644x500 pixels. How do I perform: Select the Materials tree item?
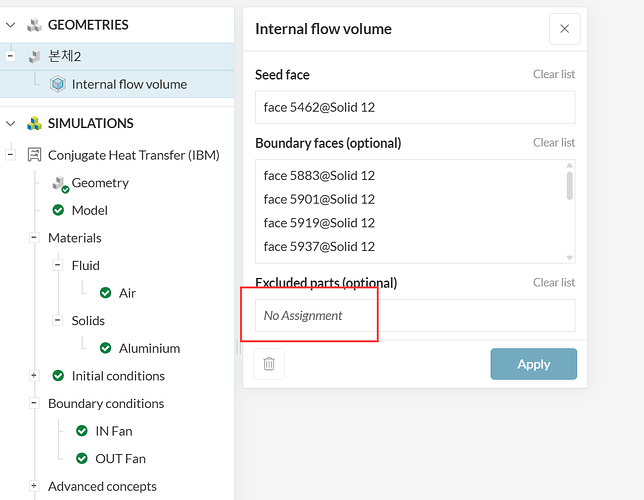click(74, 238)
